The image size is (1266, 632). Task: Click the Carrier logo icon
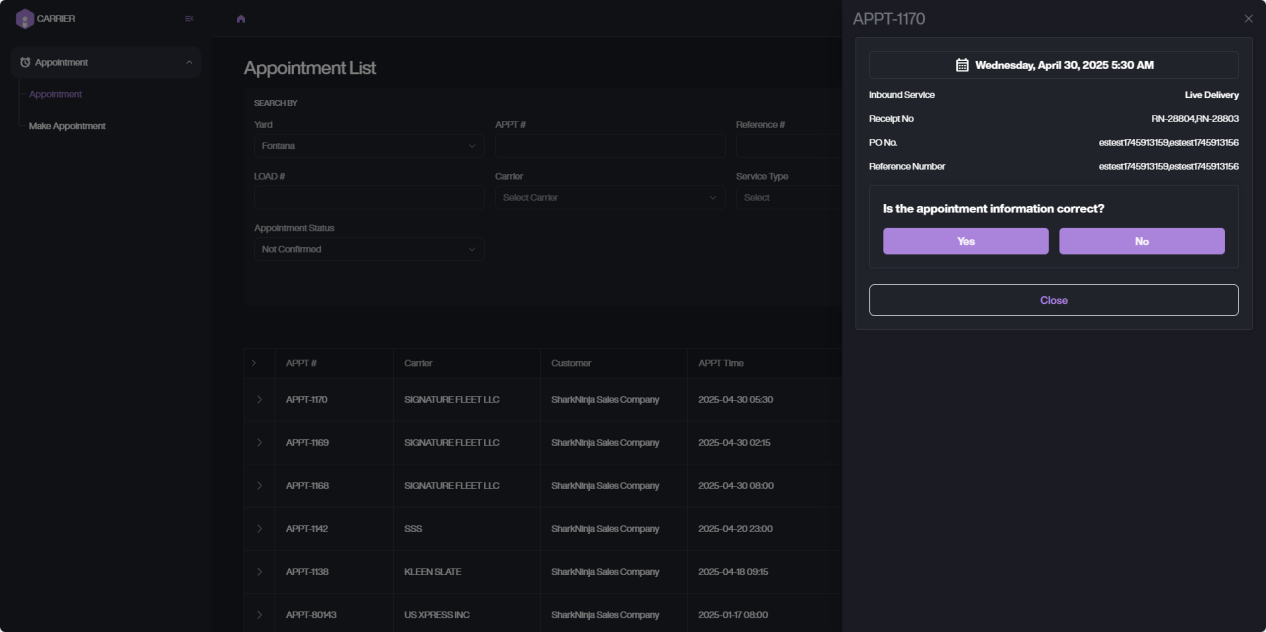[x=25, y=18]
